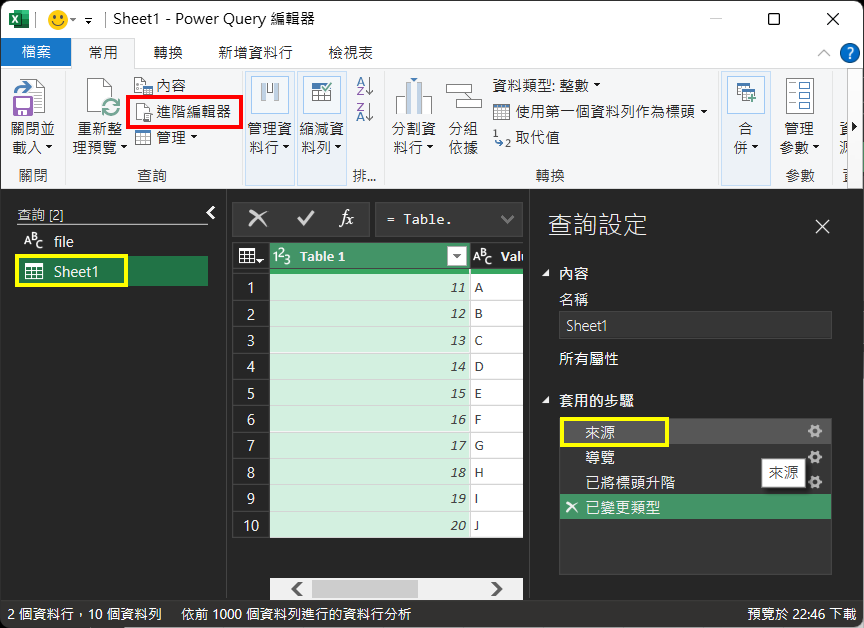Click the sort ascending A-Z icon
864x628 pixels.
tap(365, 87)
